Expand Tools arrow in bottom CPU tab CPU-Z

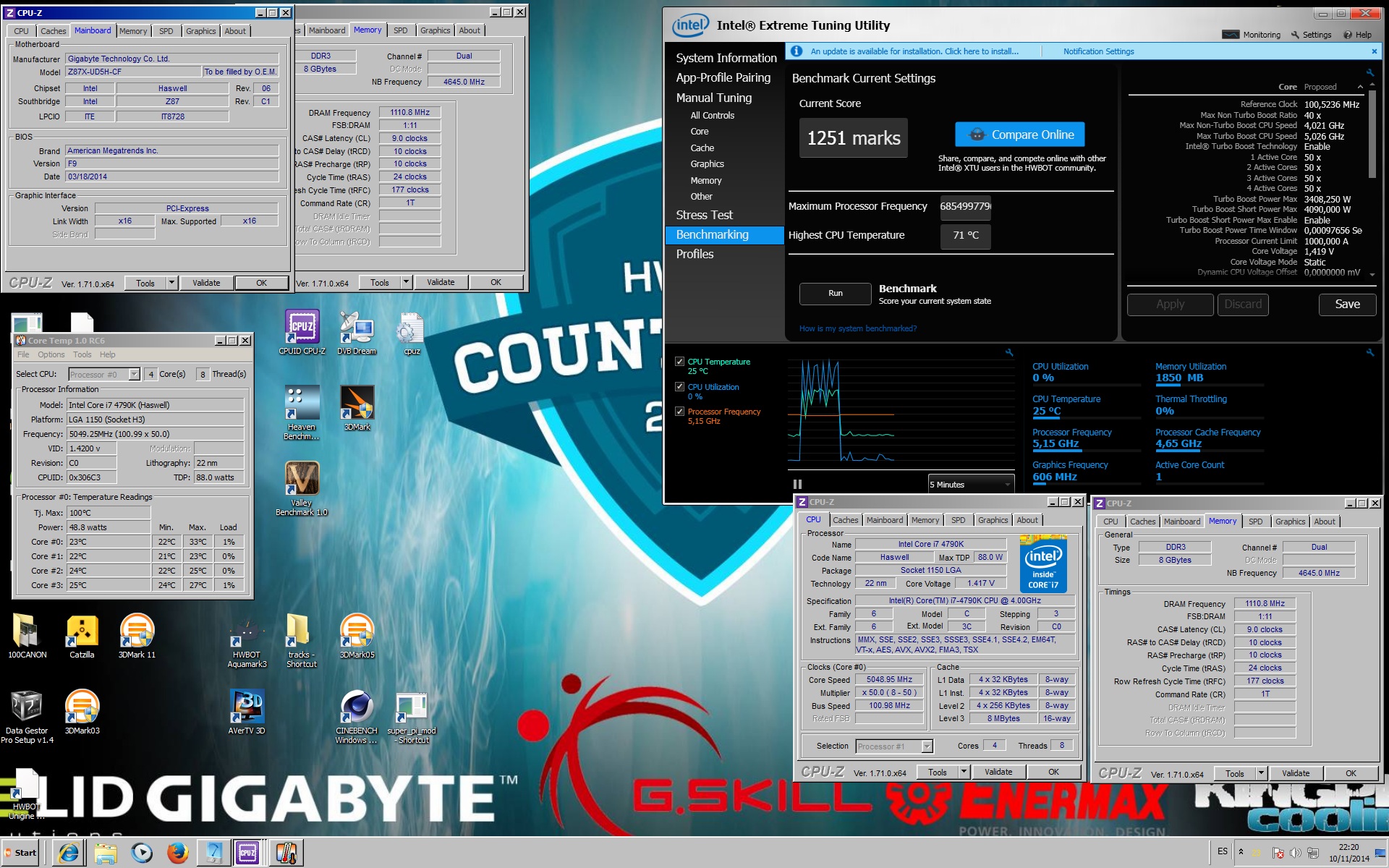click(x=964, y=772)
